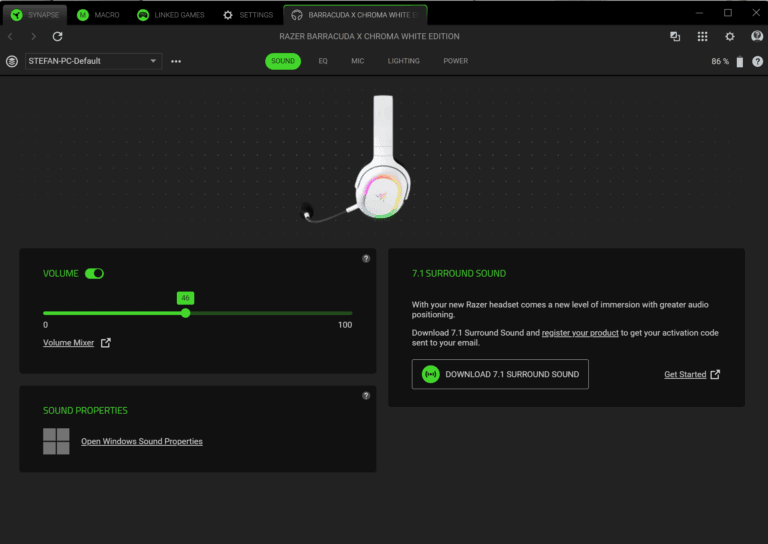Screen dimensions: 768x544
Task: Switch to the EQ section
Action: (x=323, y=61)
